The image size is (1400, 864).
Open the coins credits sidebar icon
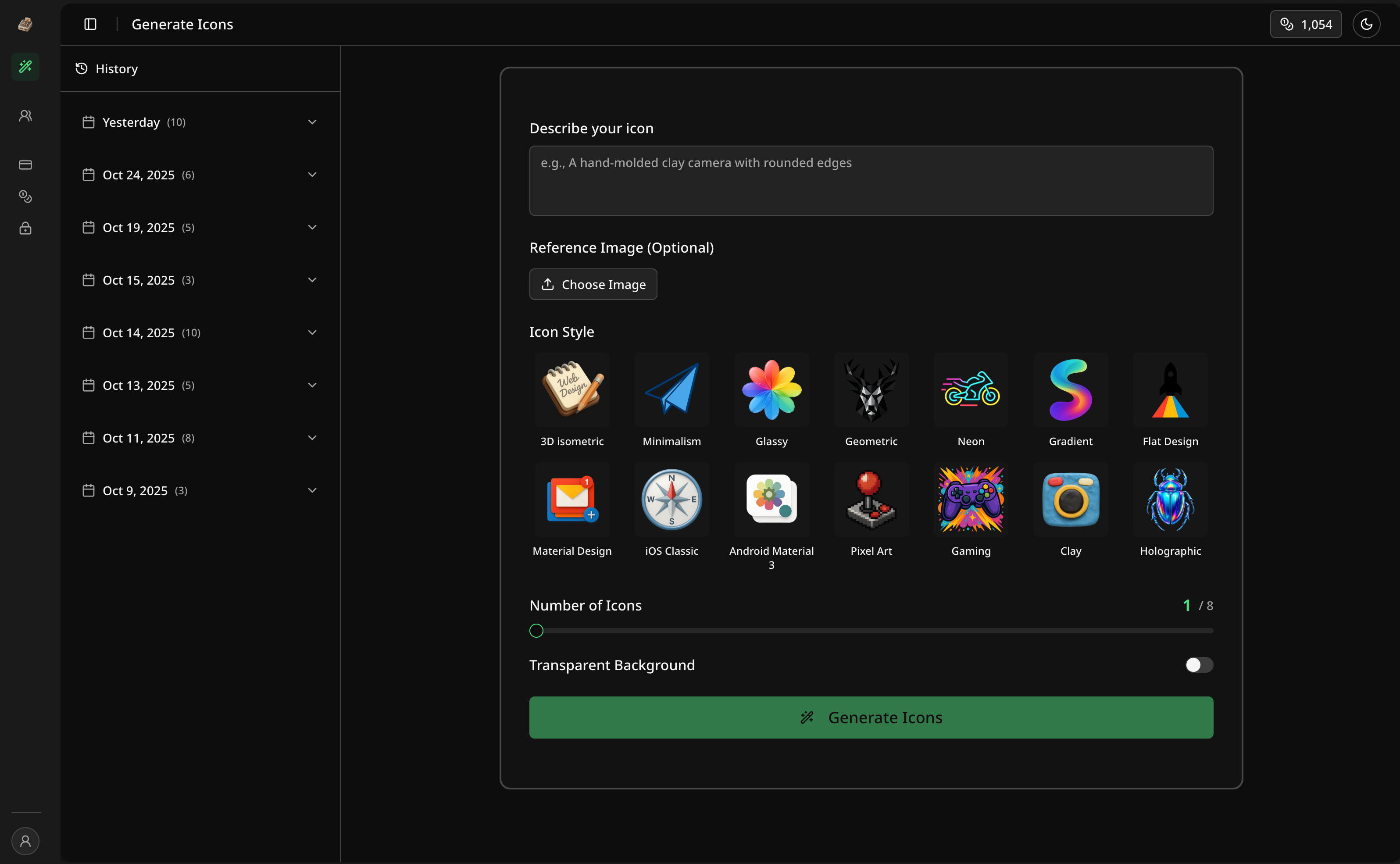pyautogui.click(x=25, y=196)
